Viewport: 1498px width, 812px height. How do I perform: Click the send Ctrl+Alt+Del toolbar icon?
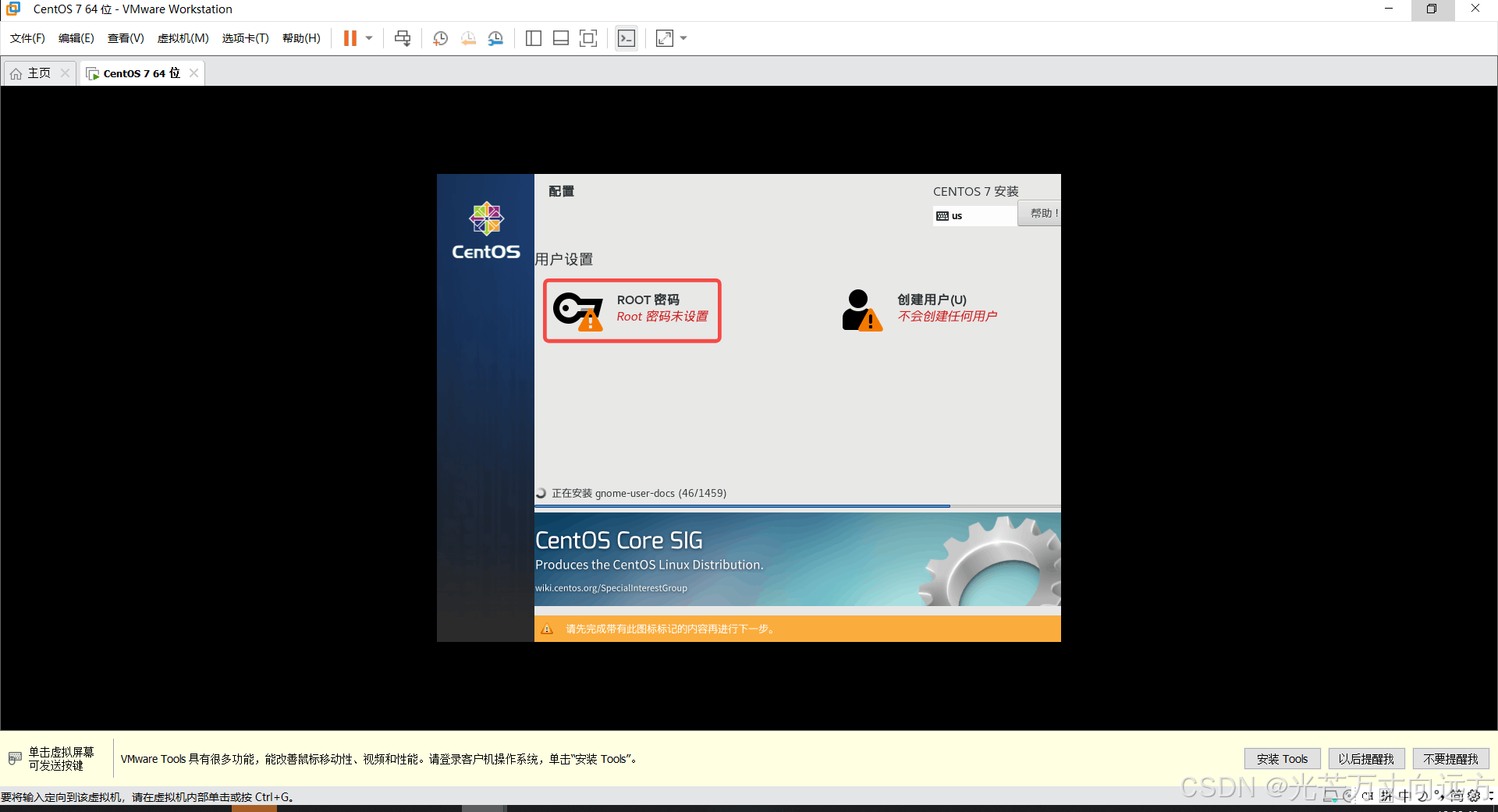(403, 38)
